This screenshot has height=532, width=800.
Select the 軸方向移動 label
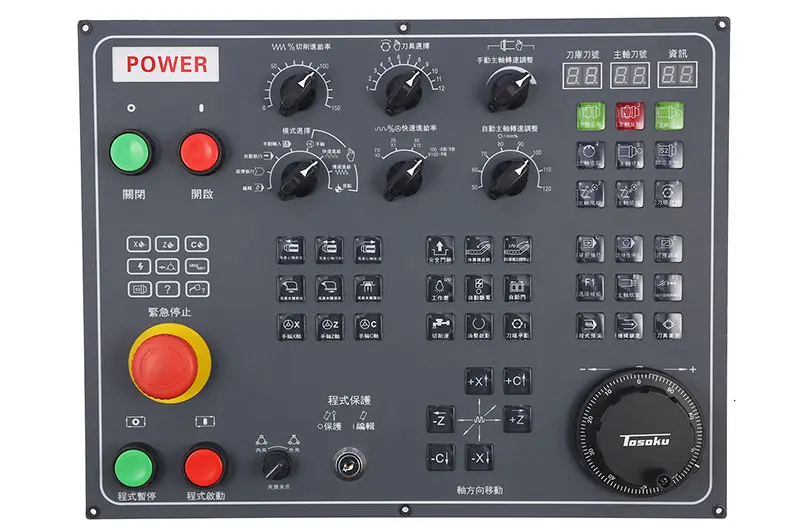point(480,490)
